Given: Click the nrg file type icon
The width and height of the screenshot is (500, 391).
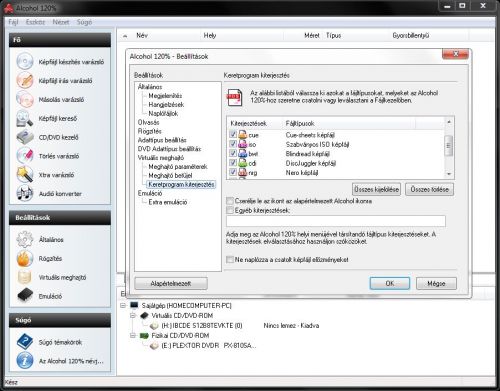Looking at the screenshot, I should pos(243,172).
